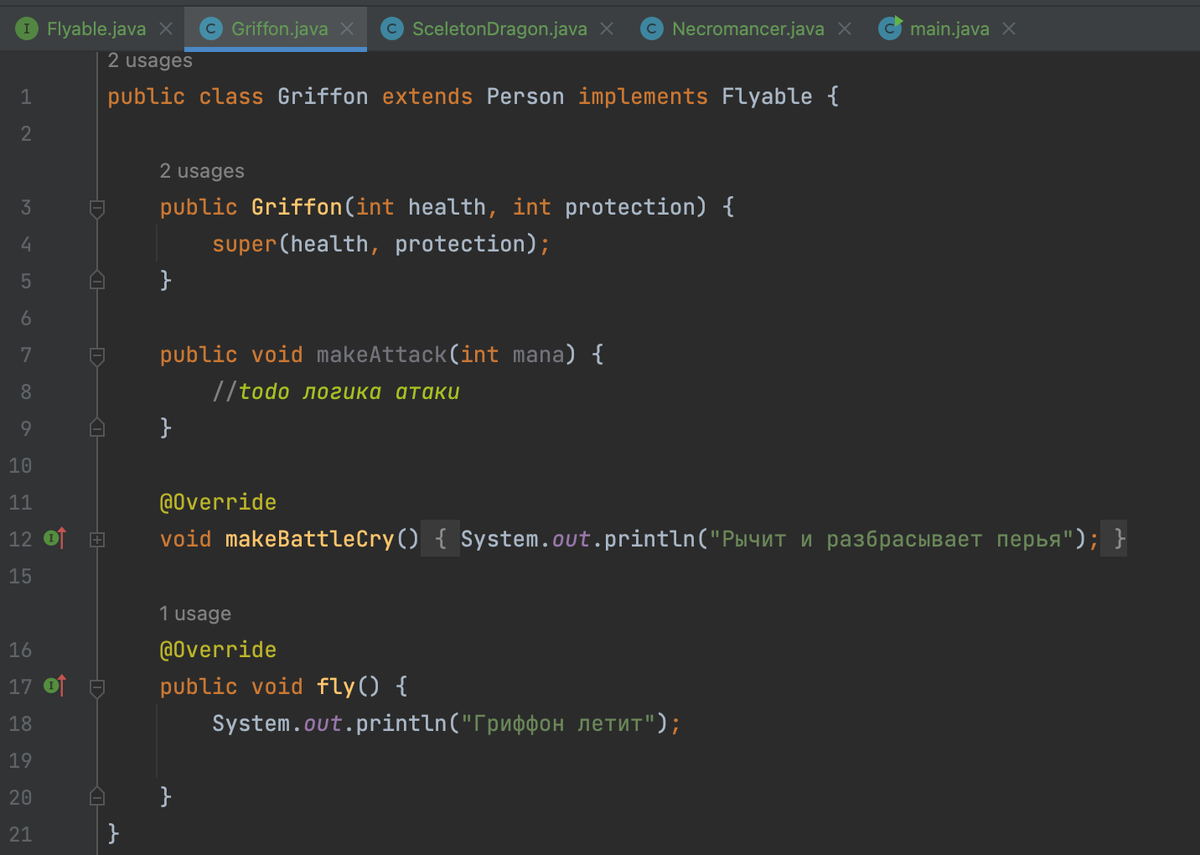Close the Griffon.java tab
1200x855 pixels.
[x=347, y=29]
